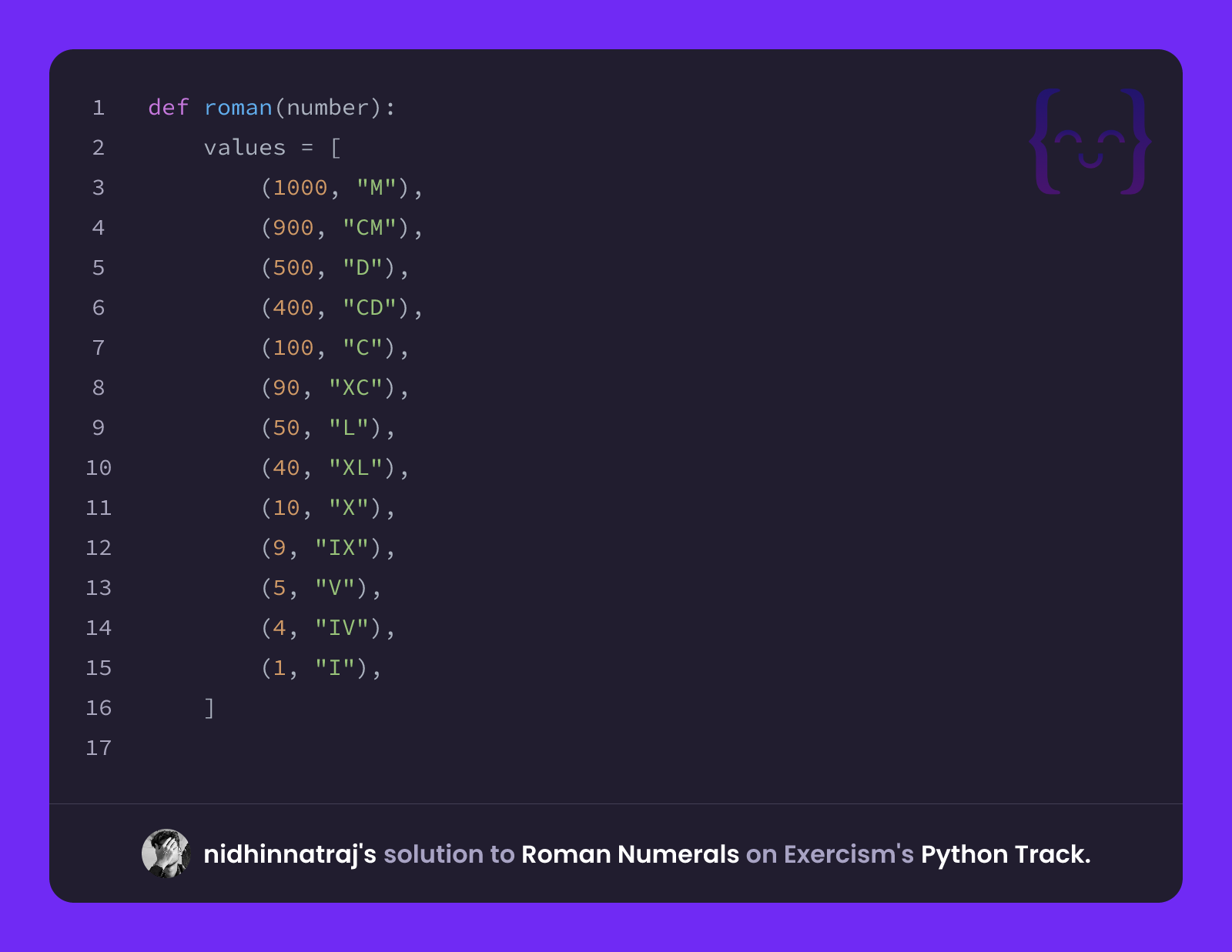Click the number 5 in the tuple on line 13
Screen dimensions: 1232x952
point(280,588)
